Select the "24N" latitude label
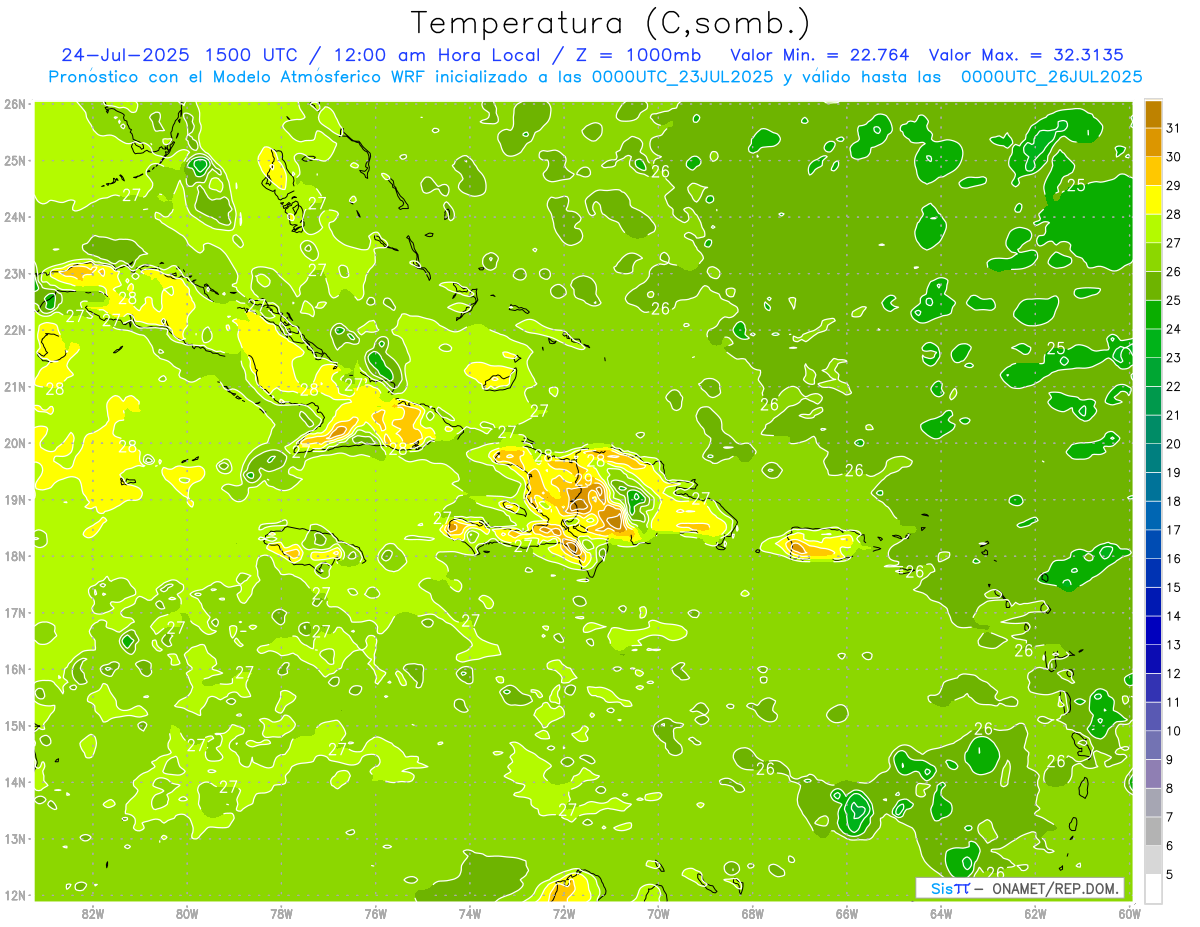The width and height of the screenshot is (1200, 927). point(14,216)
